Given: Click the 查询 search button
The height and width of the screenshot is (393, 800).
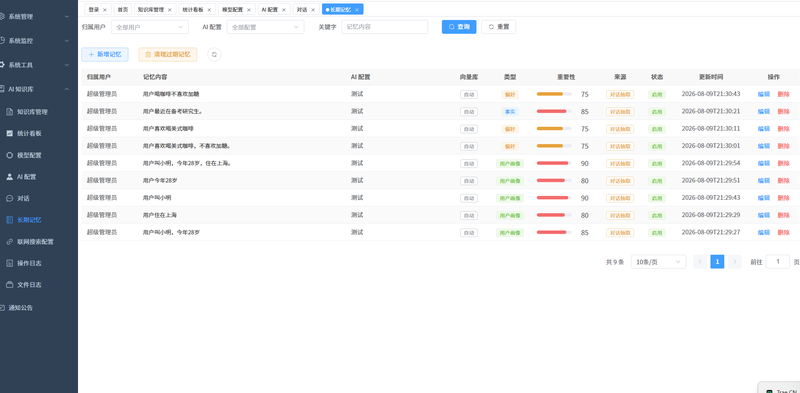Looking at the screenshot, I should click(x=459, y=27).
